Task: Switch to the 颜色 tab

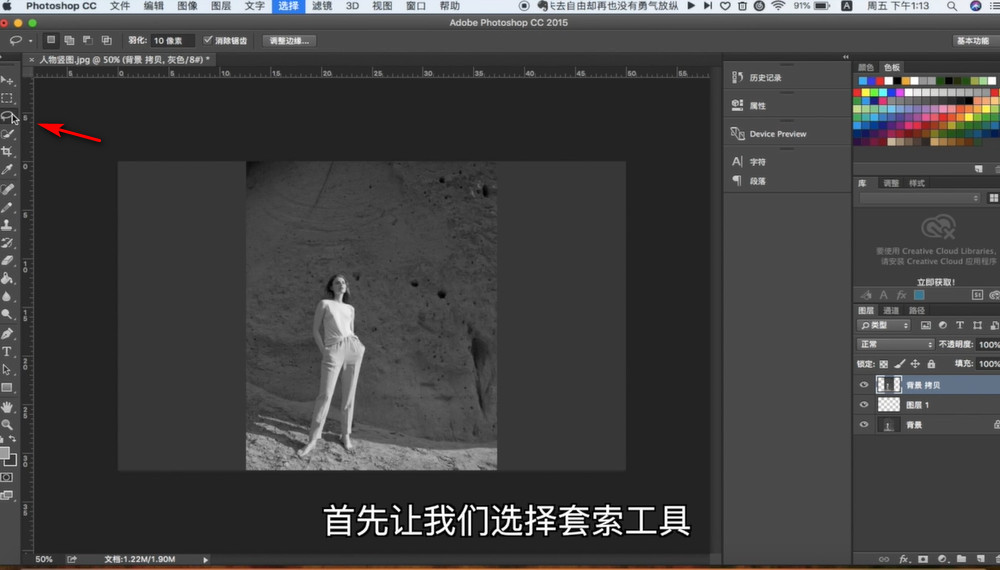Action: (865, 67)
